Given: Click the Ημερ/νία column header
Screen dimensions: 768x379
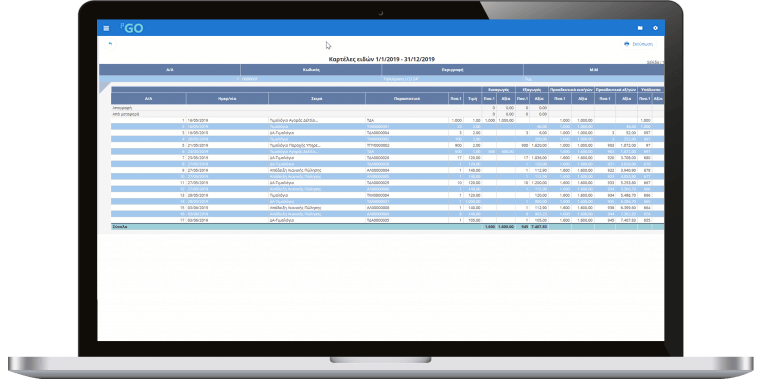Looking at the screenshot, I should [x=227, y=98].
